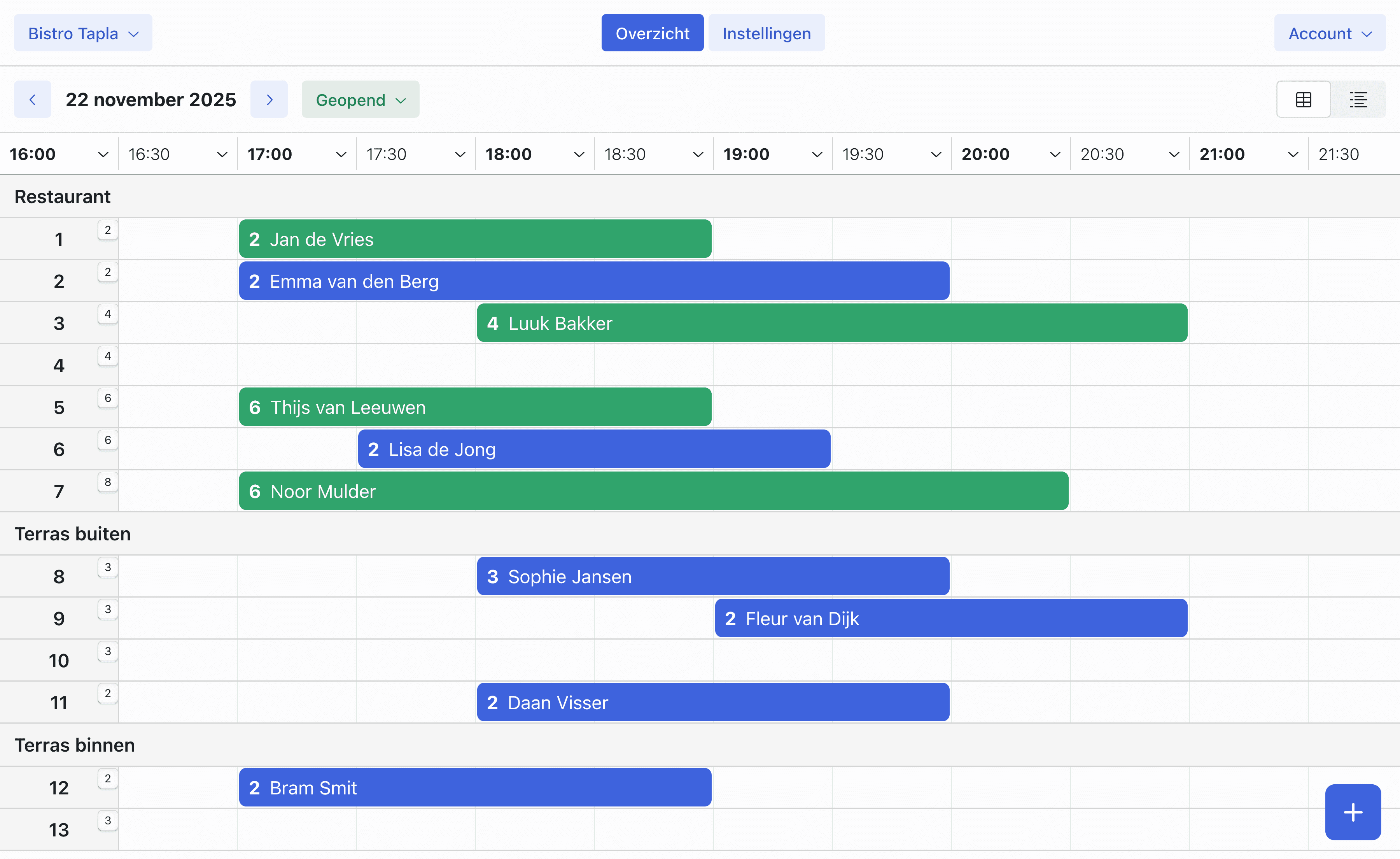
Task: Select table 10 row label
Action: point(58,661)
